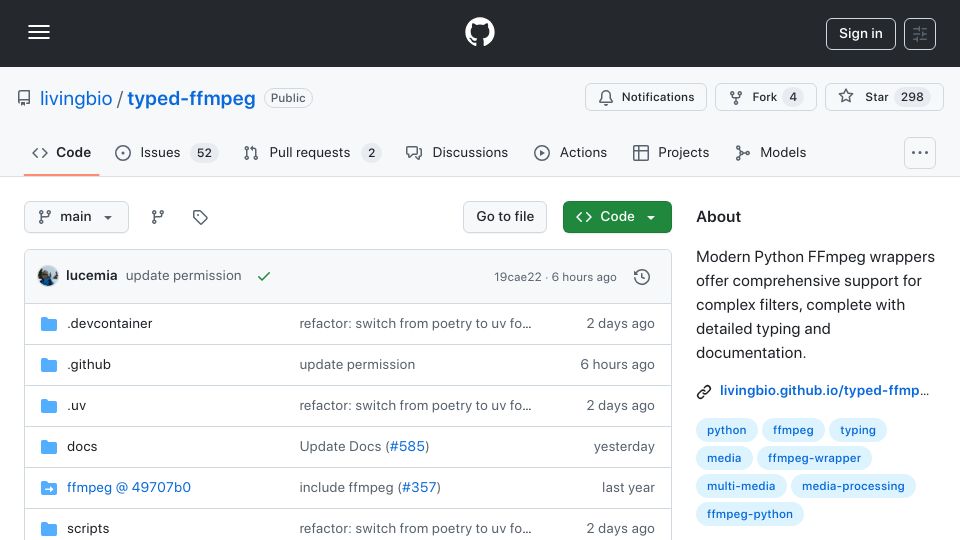Viewport: 960px width, 540px height.
Task: Open the Pull requests tab
Action: coord(312,152)
